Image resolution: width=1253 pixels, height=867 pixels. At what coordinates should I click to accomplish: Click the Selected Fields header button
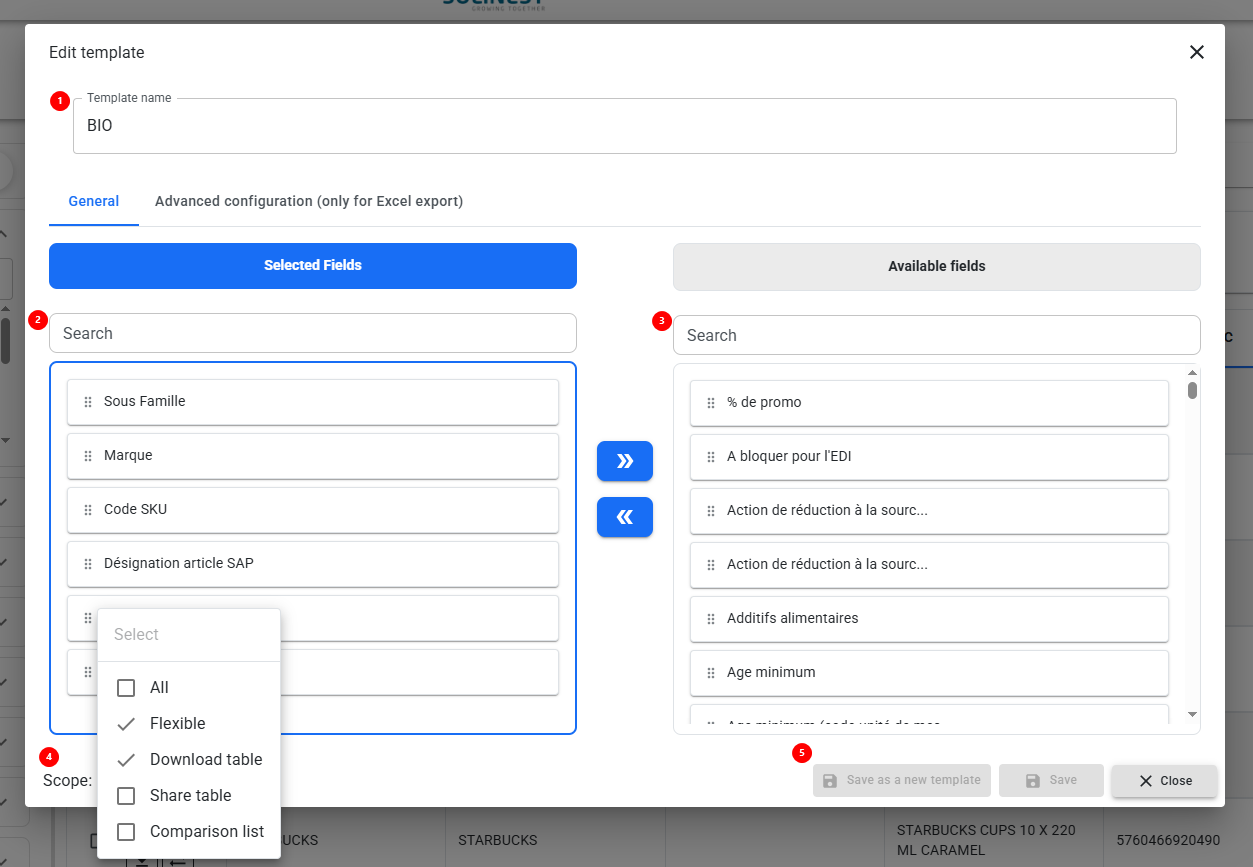point(312,266)
